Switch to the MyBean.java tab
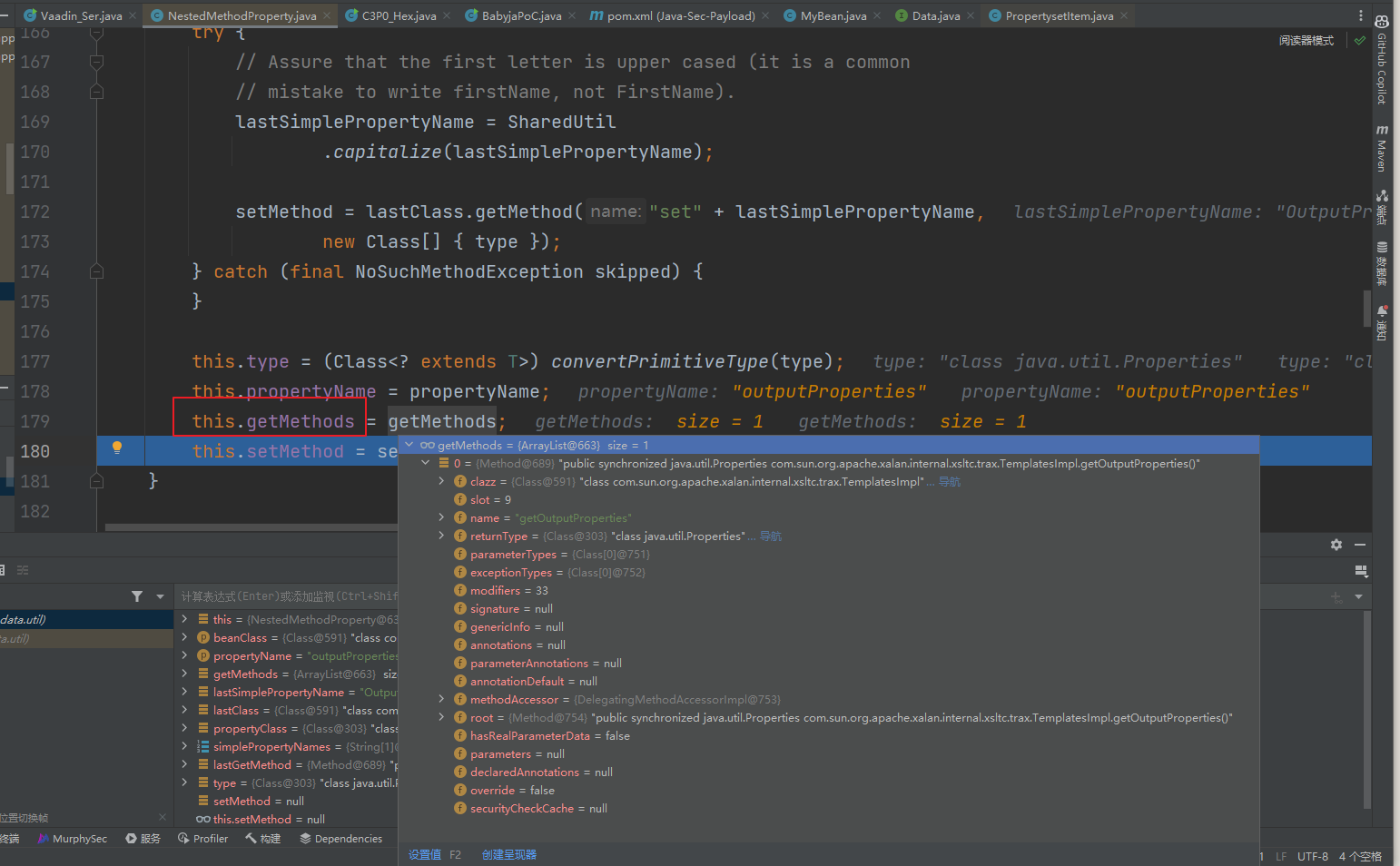1400x866 pixels. [x=833, y=15]
